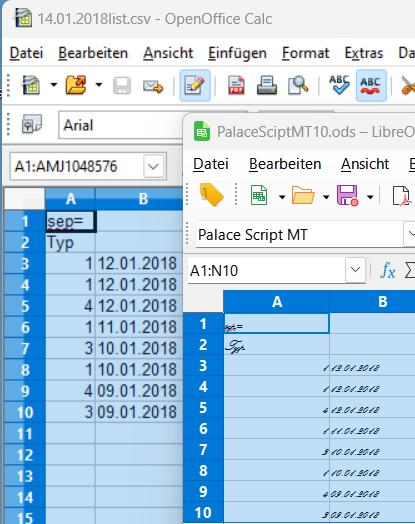Click the yellow tag icon in LibreOffice toolbar
This screenshot has height=524, width=415.
coord(212,195)
